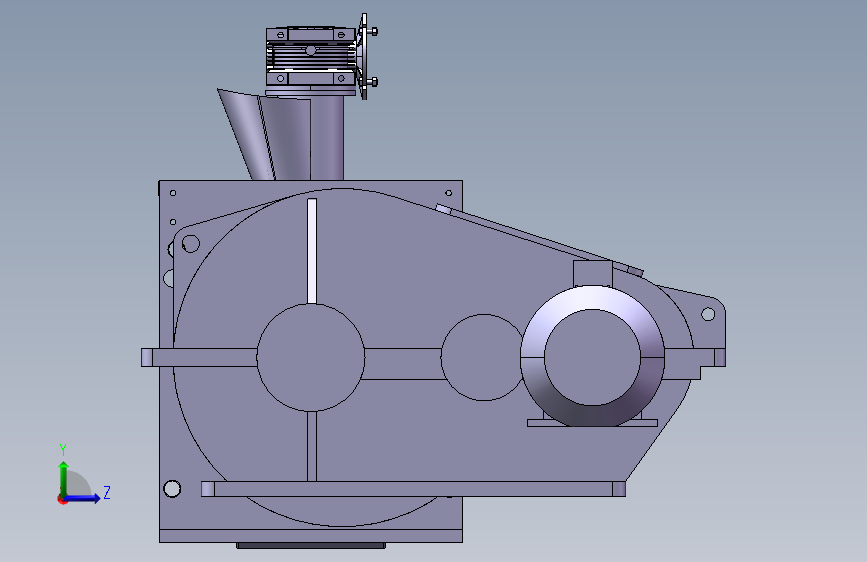This screenshot has height=562, width=867.
Task: Pick the inner disc of the ring-shaped cover
Action: (592, 357)
